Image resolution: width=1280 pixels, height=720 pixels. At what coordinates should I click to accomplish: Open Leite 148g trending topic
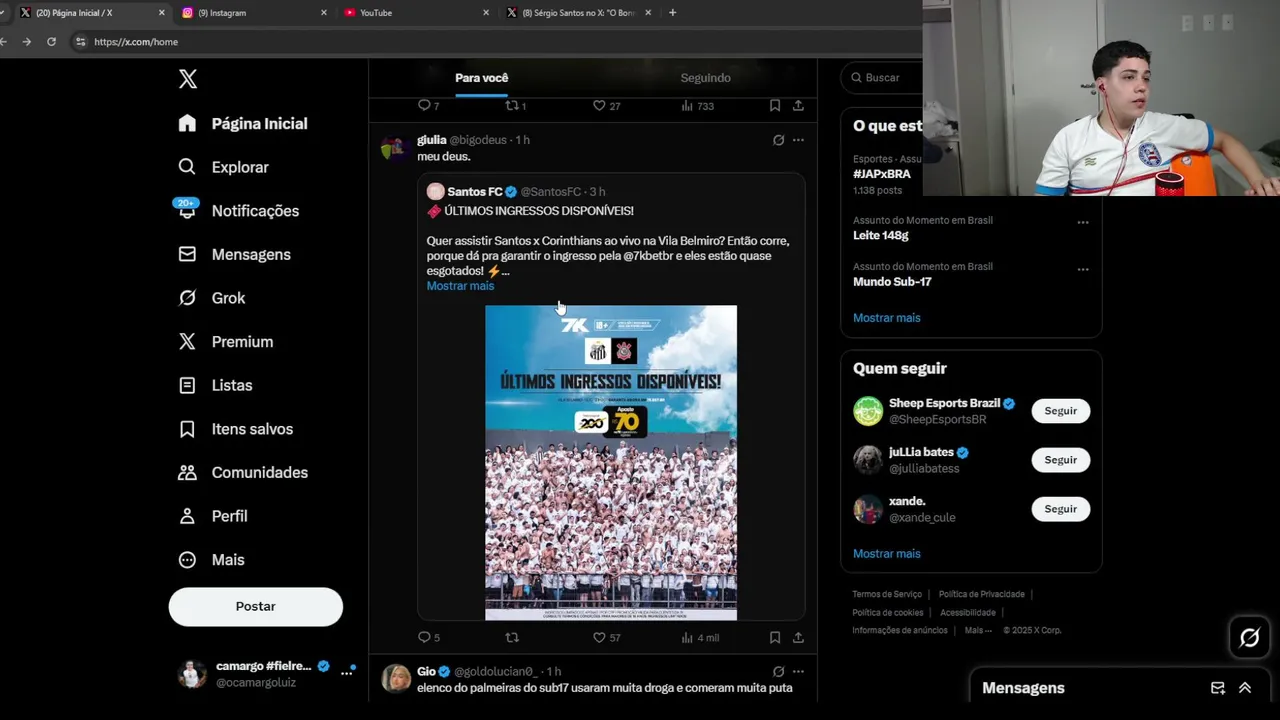[x=881, y=235]
